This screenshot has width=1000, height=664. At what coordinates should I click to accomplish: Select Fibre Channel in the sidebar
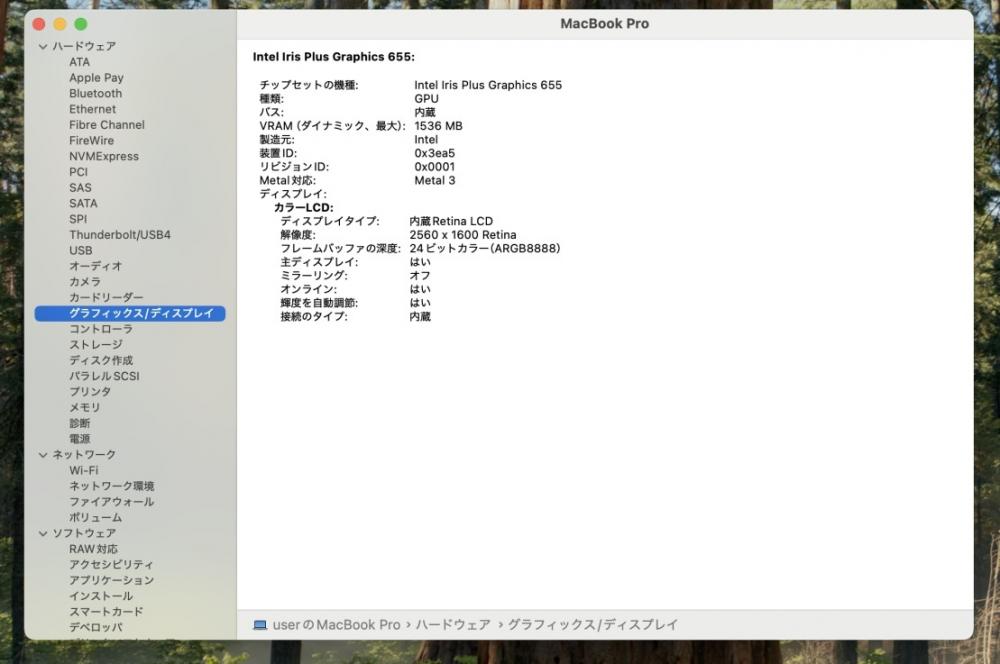coord(107,125)
